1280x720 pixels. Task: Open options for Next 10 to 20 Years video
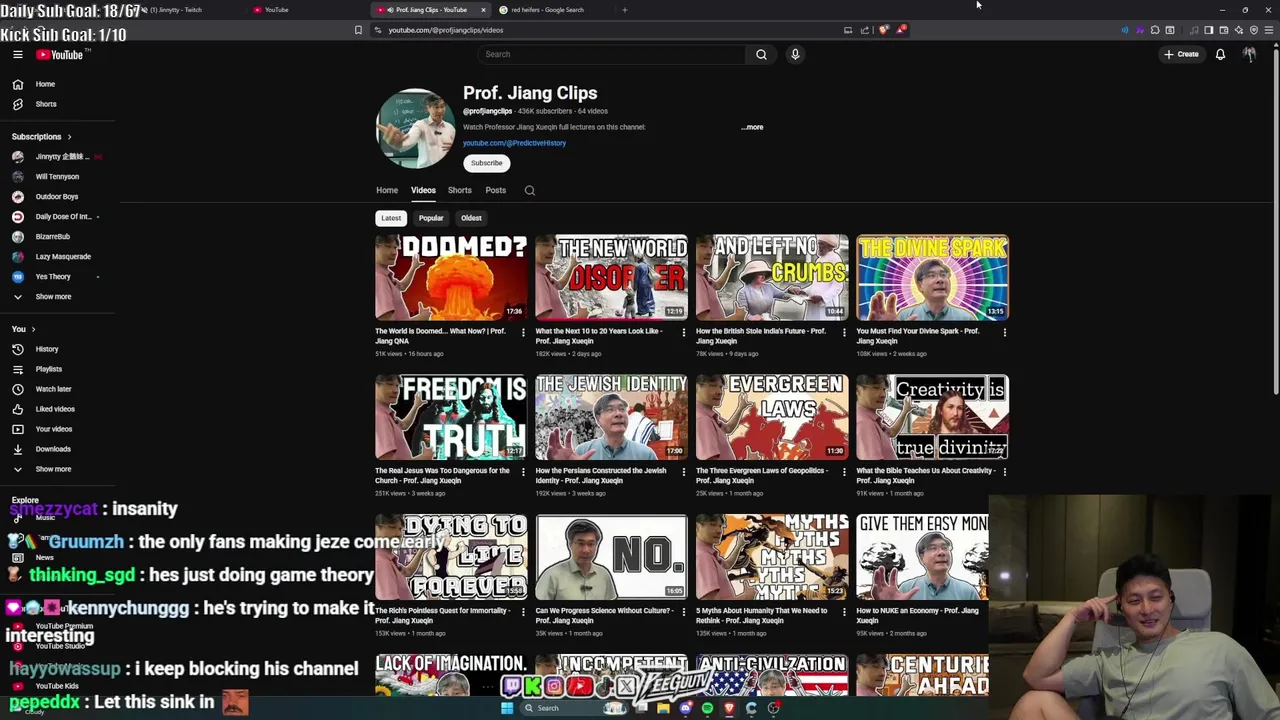(684, 332)
